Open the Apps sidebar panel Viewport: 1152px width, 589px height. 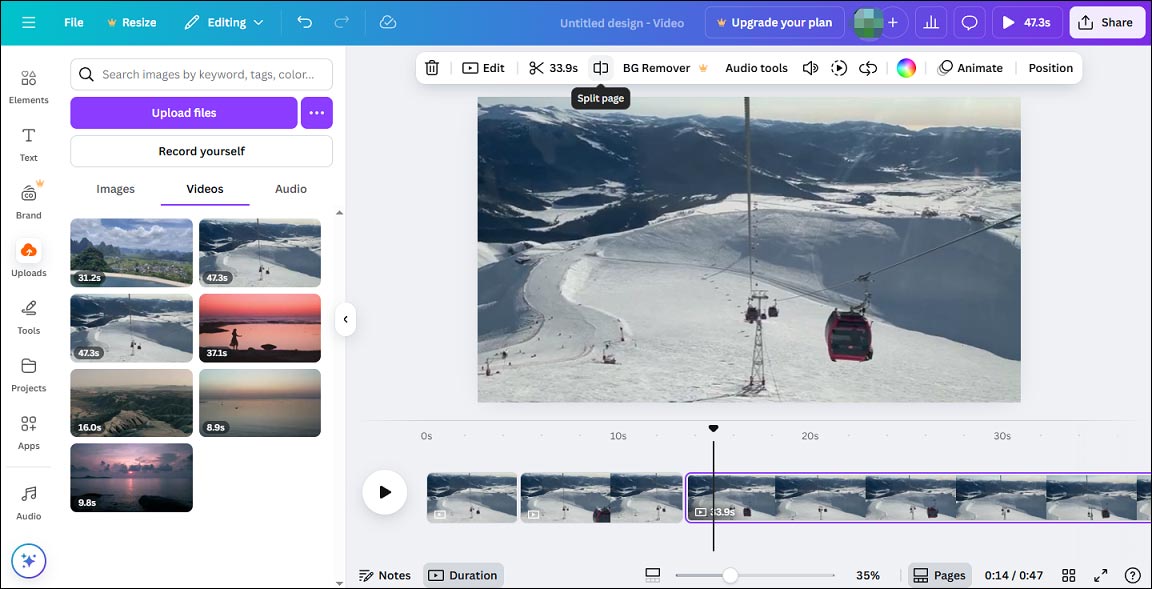tap(29, 432)
